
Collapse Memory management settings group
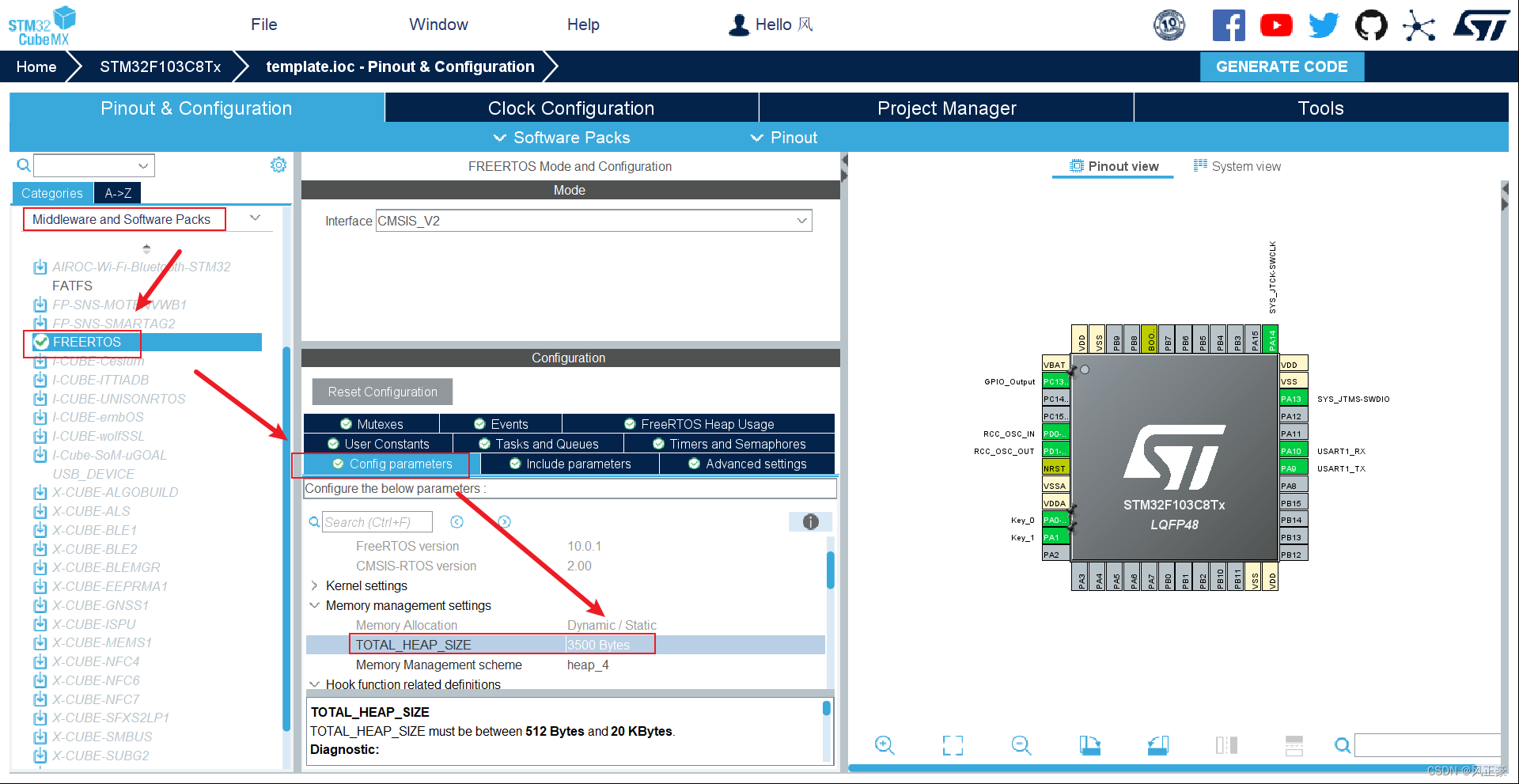[x=314, y=605]
